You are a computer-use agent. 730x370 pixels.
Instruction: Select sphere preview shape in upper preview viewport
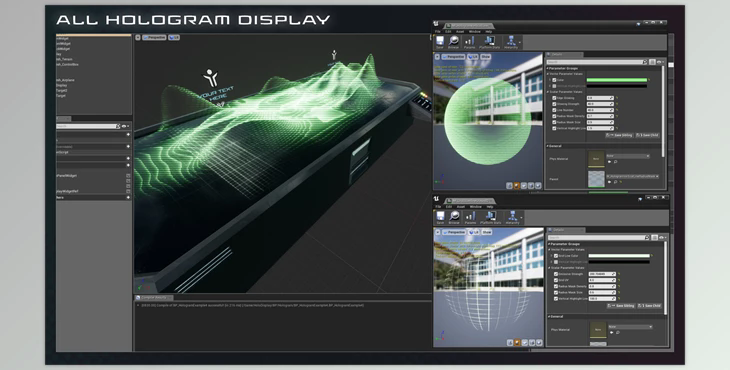point(517,185)
